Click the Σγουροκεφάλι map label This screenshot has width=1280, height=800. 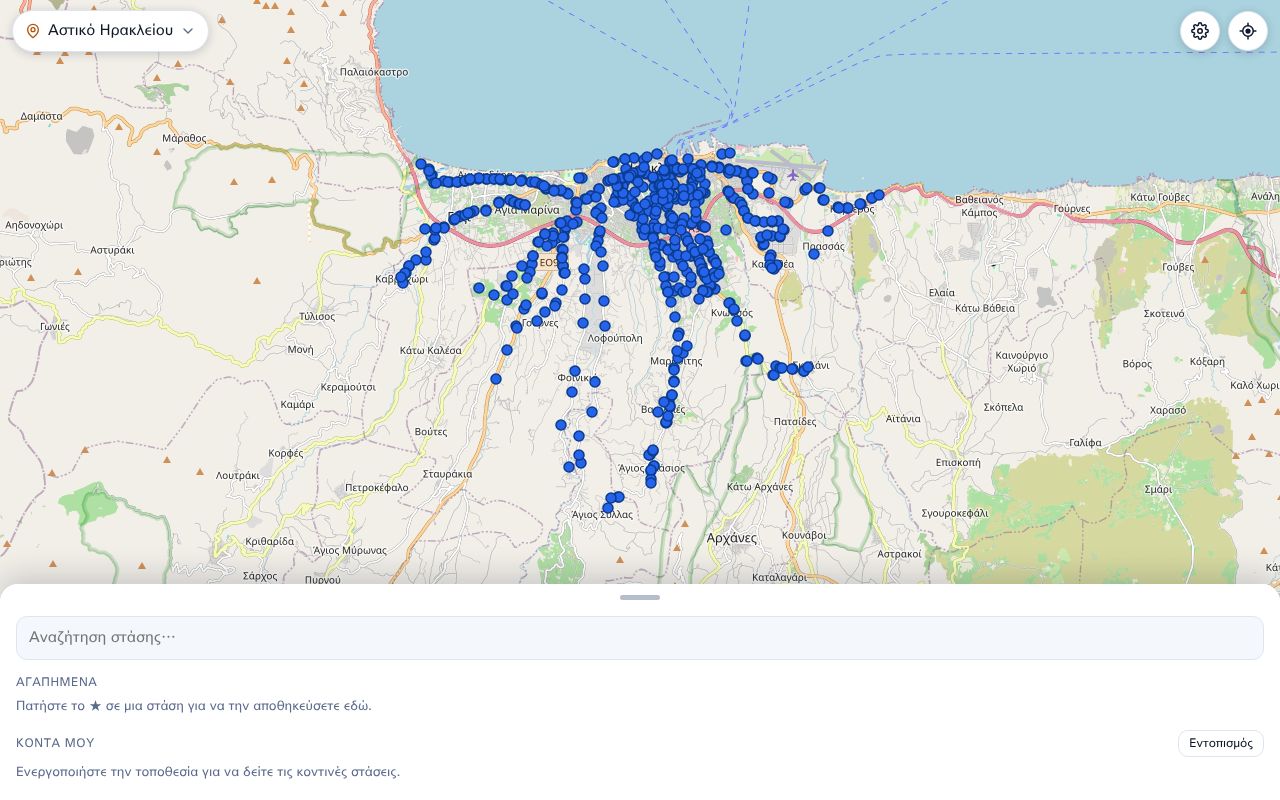pyautogui.click(x=955, y=513)
